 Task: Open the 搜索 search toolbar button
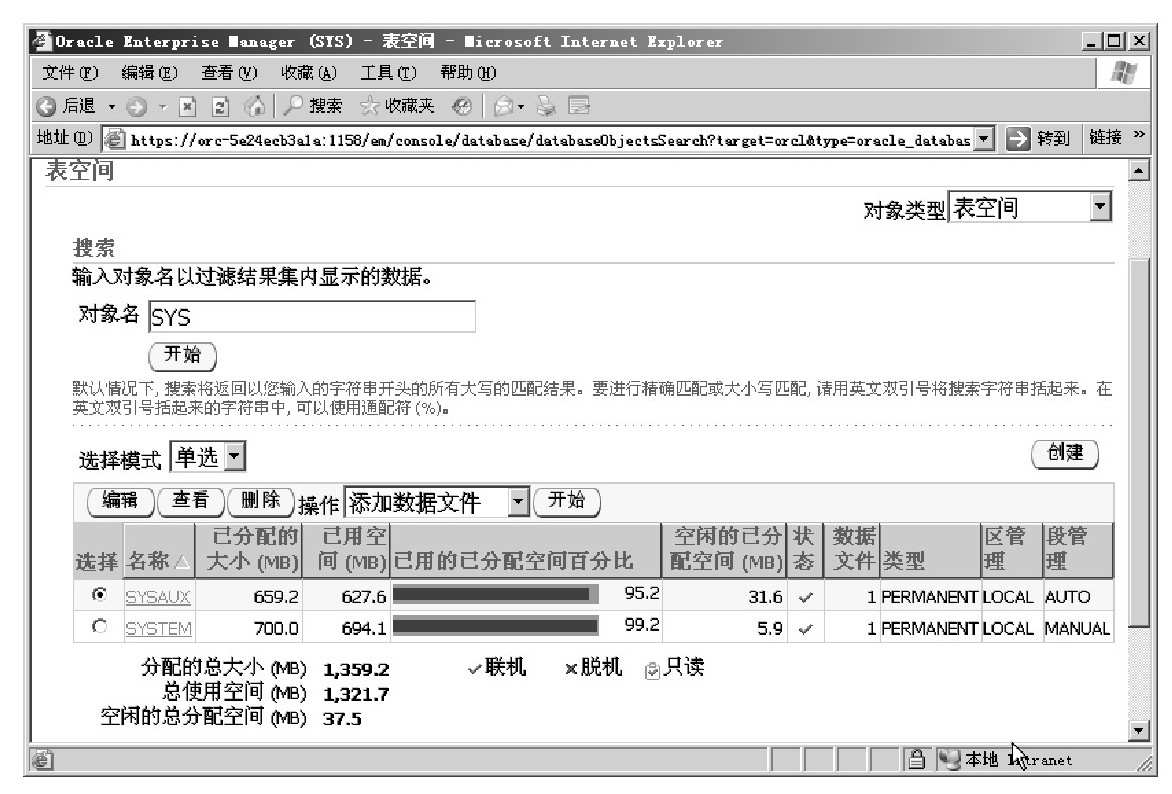pyautogui.click(x=312, y=106)
